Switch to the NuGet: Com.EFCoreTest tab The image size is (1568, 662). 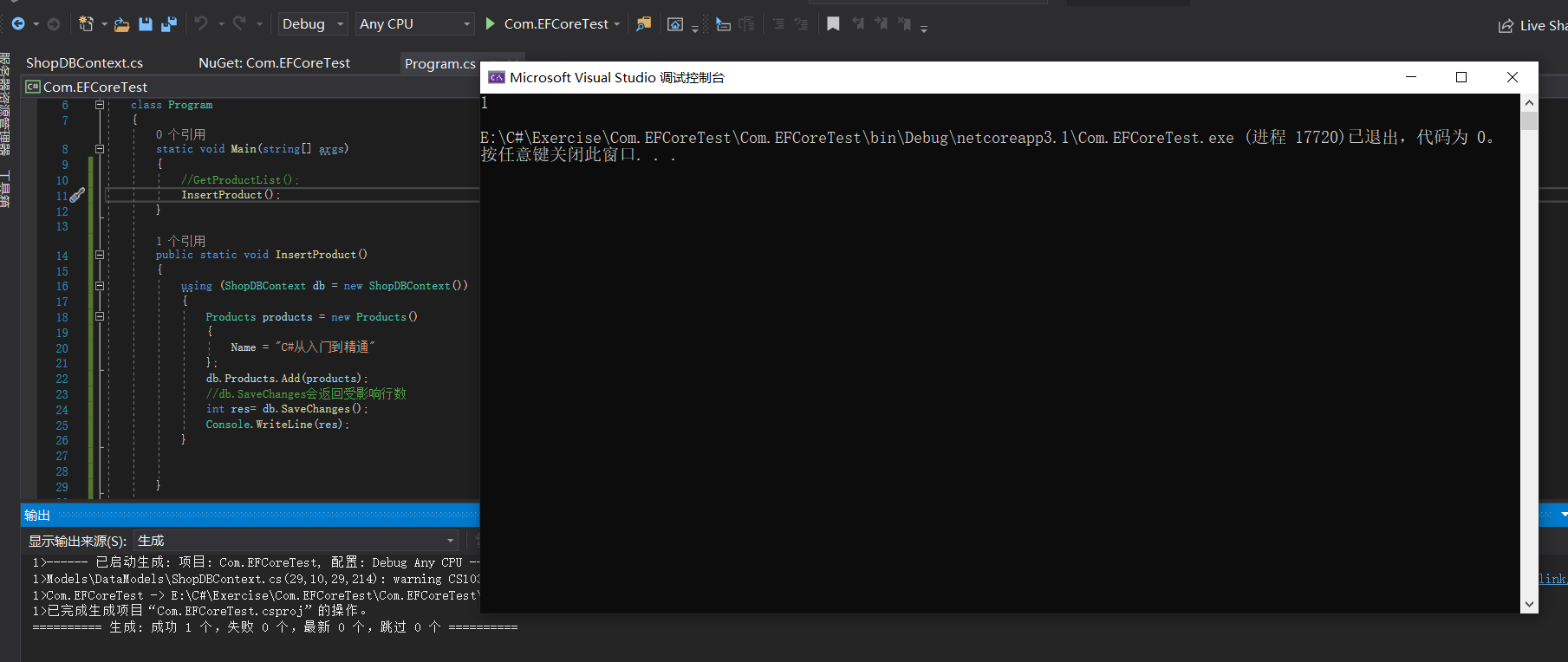pyautogui.click(x=274, y=62)
